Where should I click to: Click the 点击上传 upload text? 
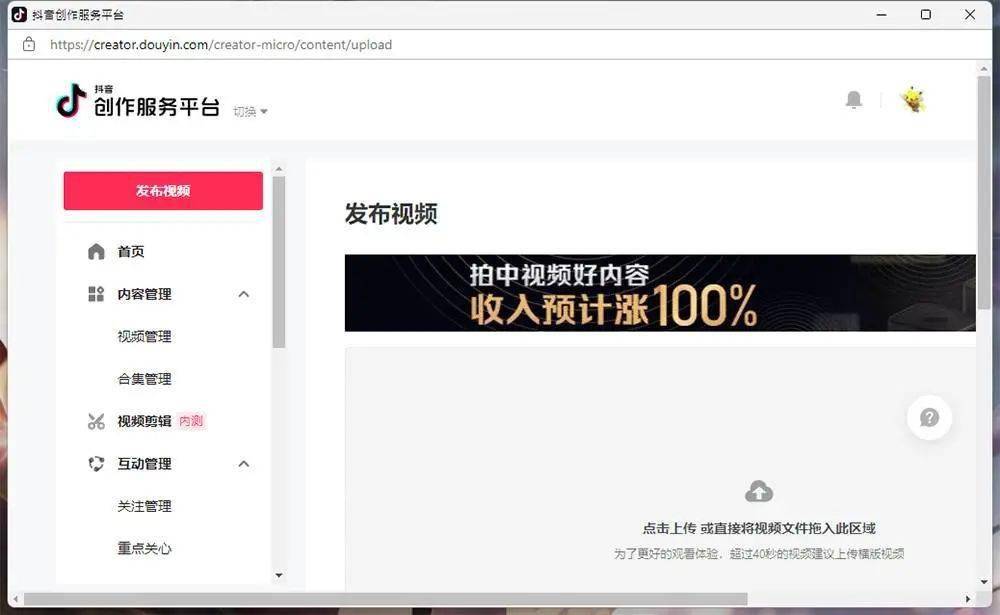pos(669,528)
